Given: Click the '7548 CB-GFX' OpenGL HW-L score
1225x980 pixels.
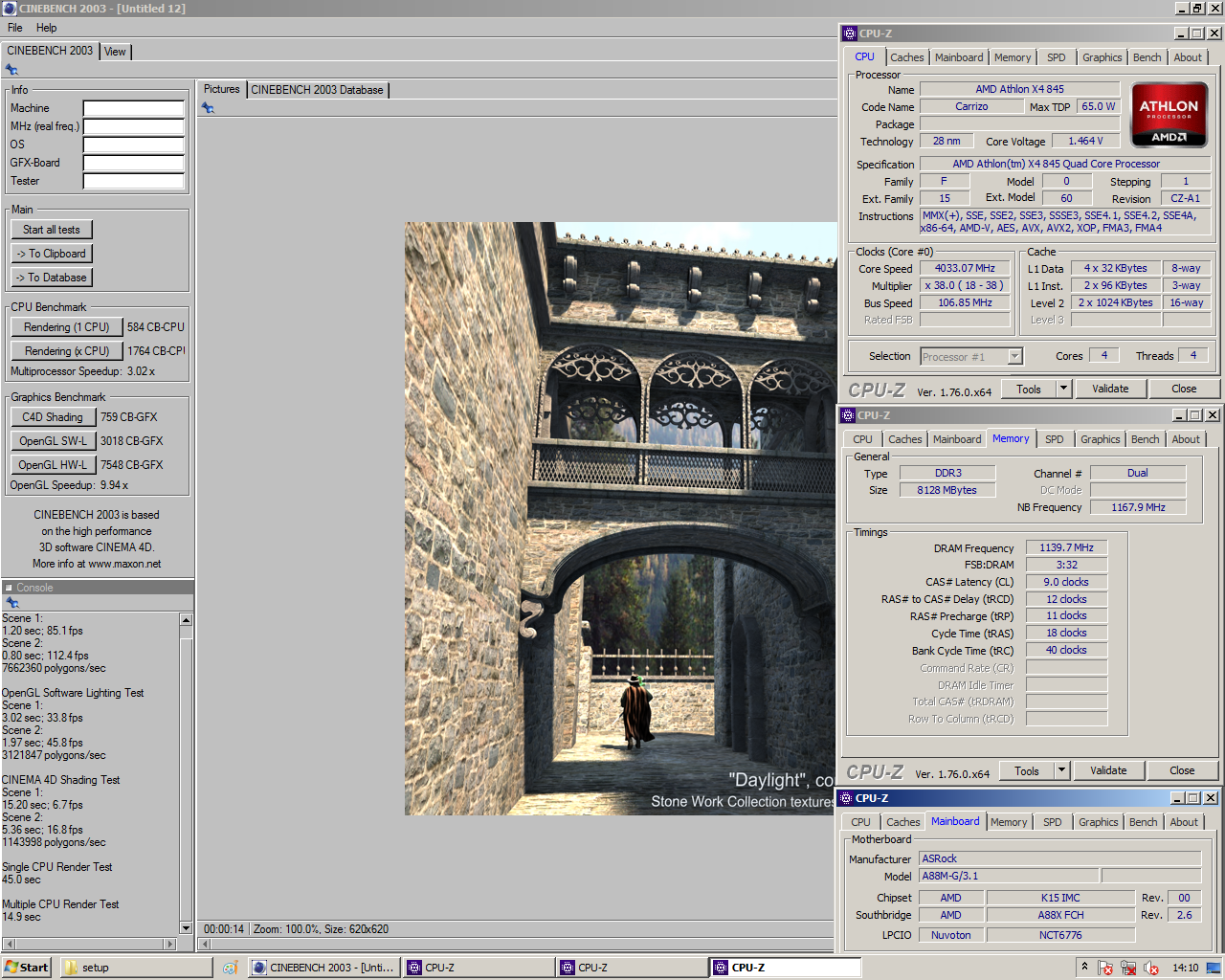Looking at the screenshot, I should (x=132, y=465).
